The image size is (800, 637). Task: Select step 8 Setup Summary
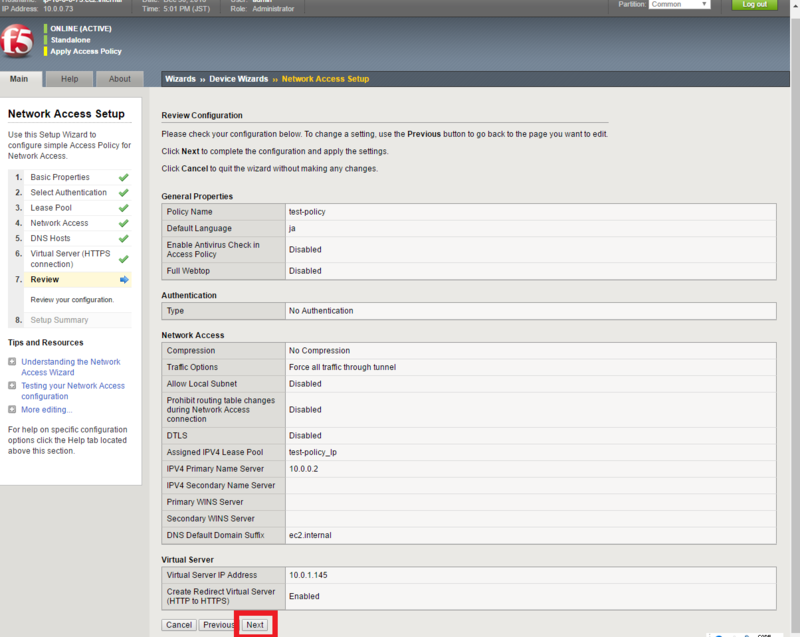(x=59, y=320)
